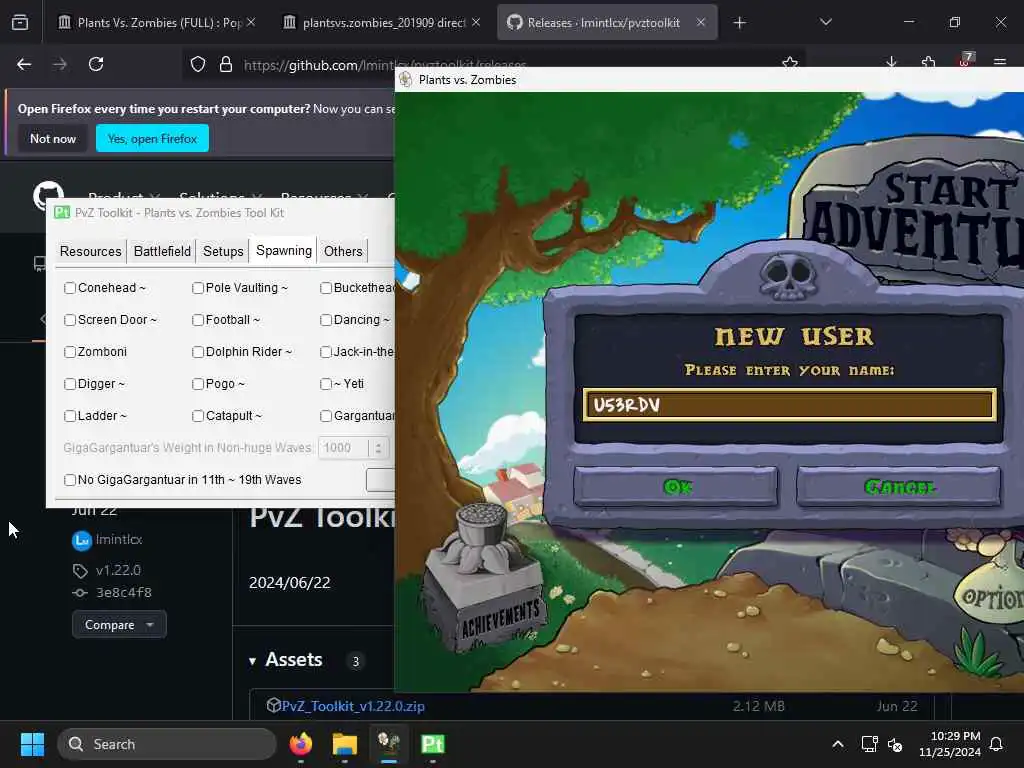
Task: Open the taskbar clock showing 10:29 PM
Action: tap(950, 744)
